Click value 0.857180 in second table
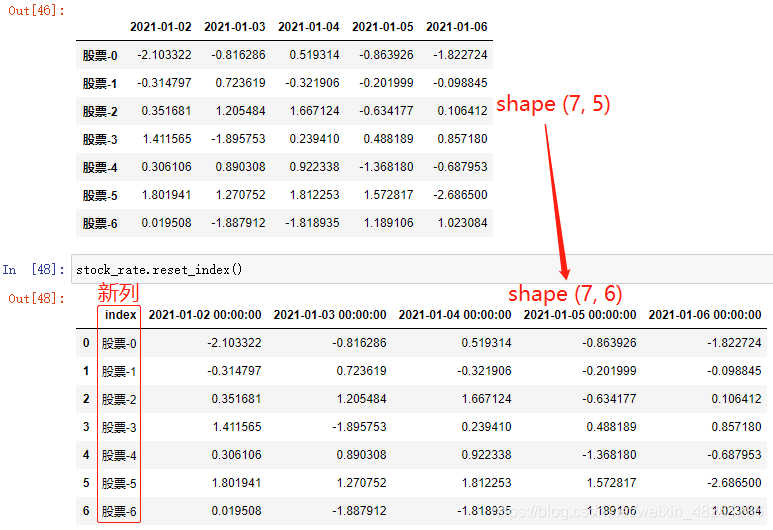This screenshot has height=530, width=773. click(737, 427)
